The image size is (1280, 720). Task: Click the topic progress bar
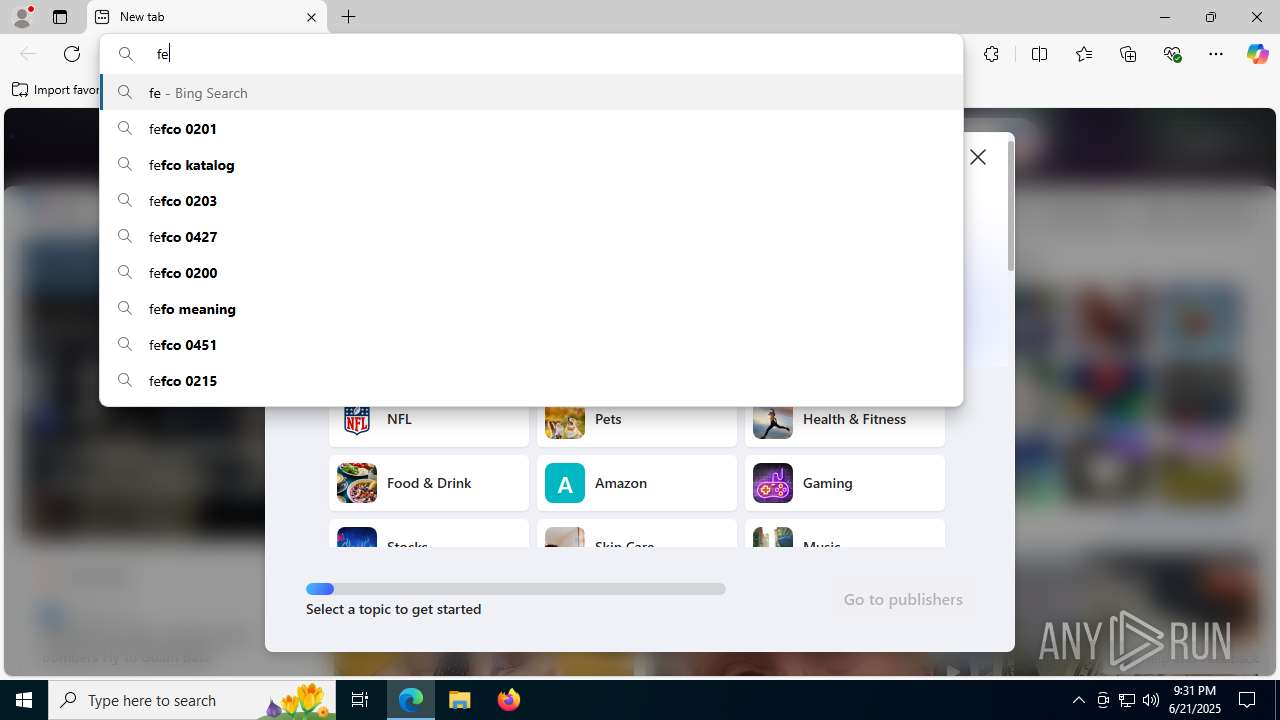pos(516,589)
